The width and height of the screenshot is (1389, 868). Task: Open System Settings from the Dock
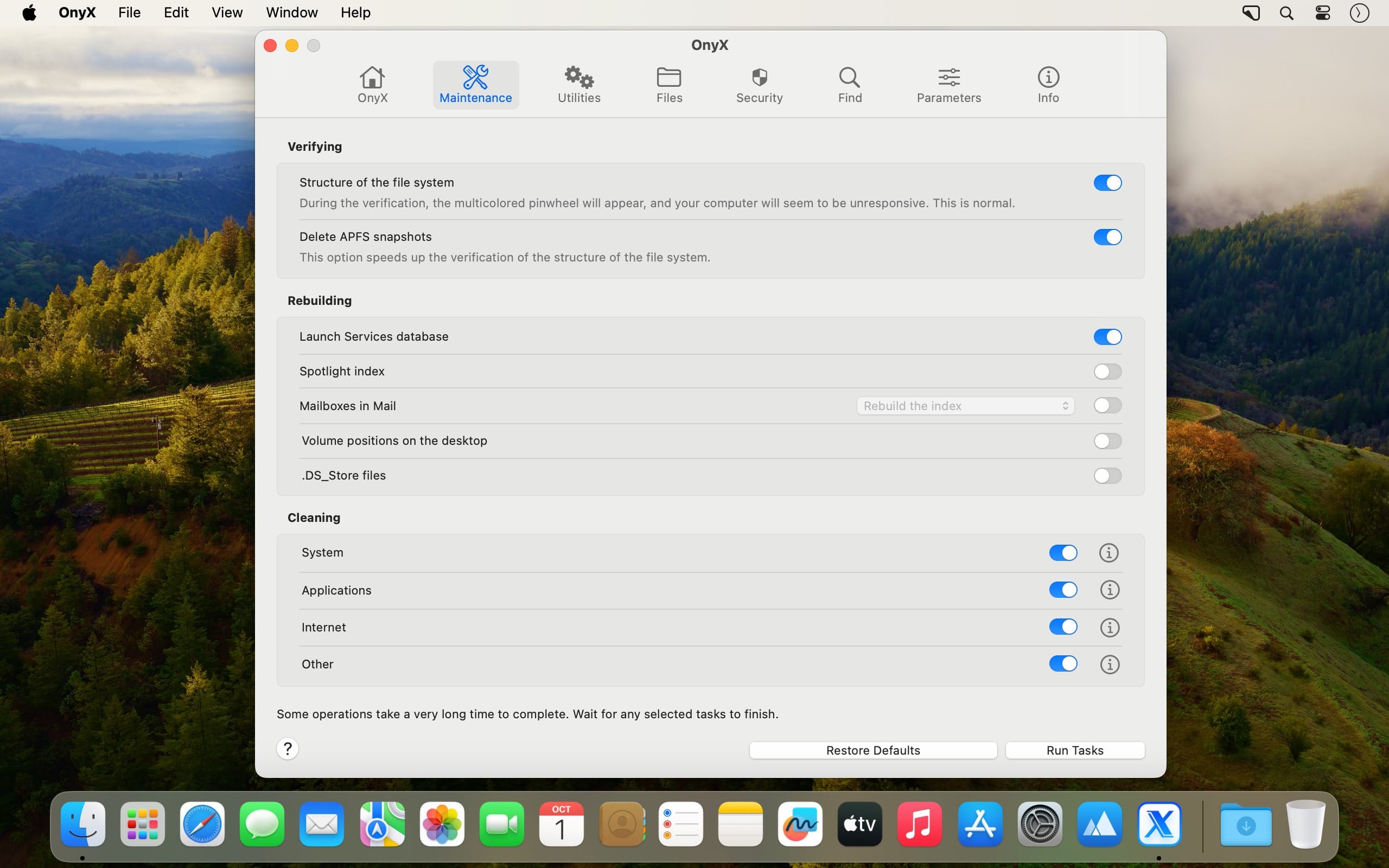1040,825
